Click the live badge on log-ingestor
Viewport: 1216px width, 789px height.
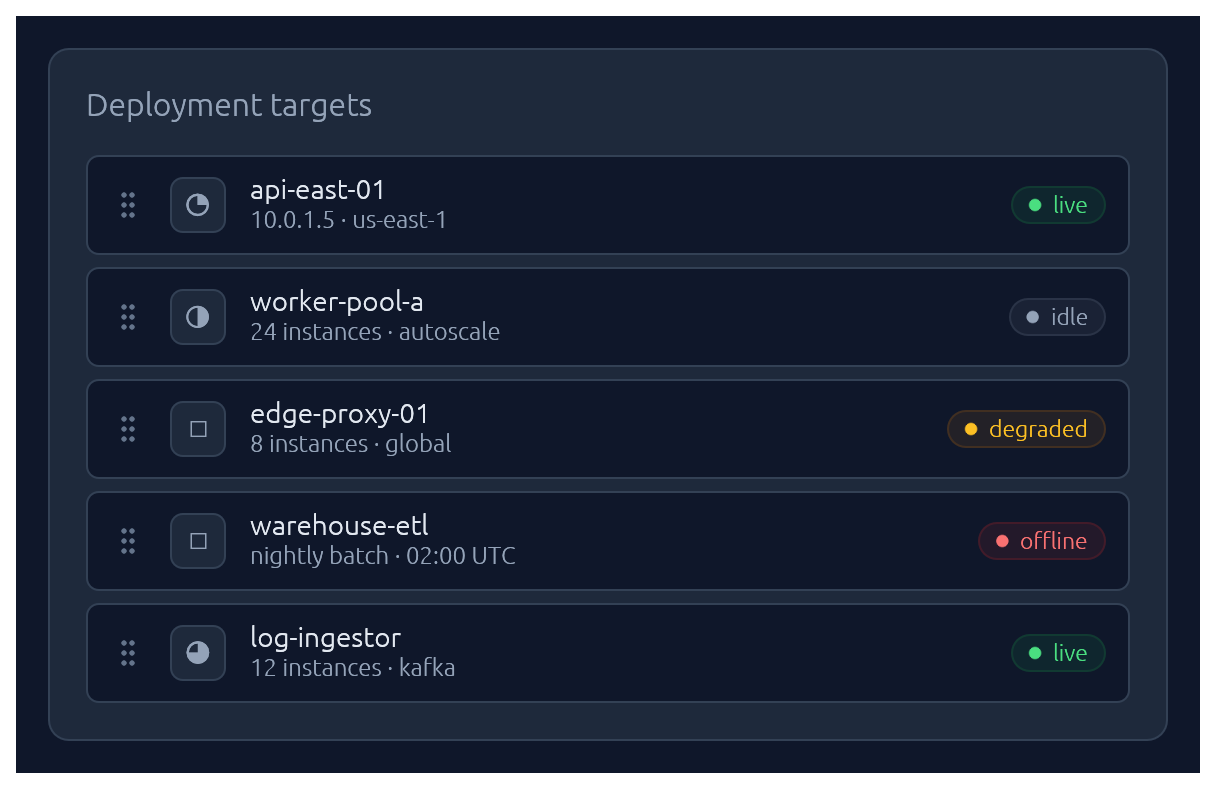pyautogui.click(x=1058, y=653)
